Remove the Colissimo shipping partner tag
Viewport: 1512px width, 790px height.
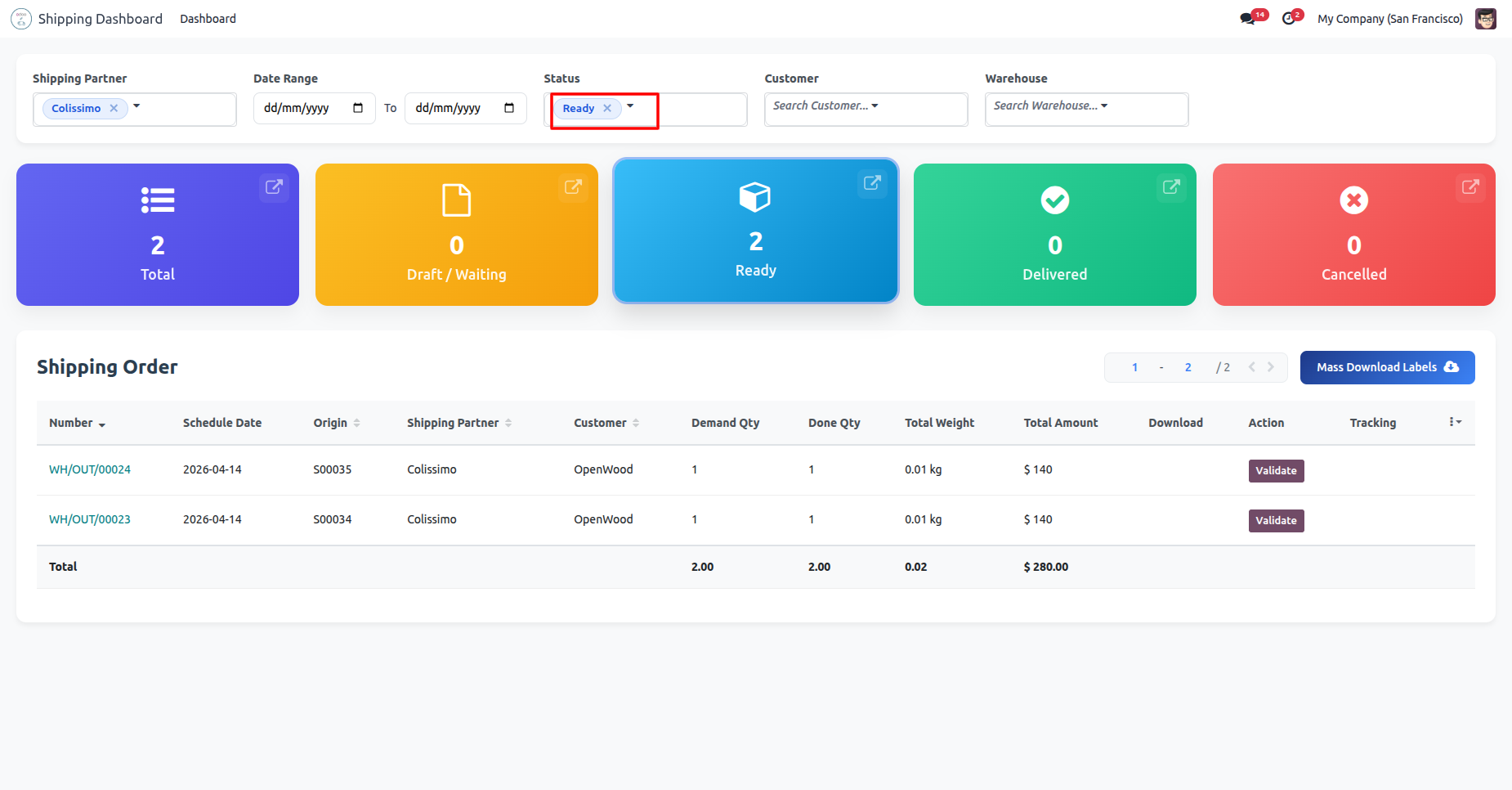coord(114,108)
